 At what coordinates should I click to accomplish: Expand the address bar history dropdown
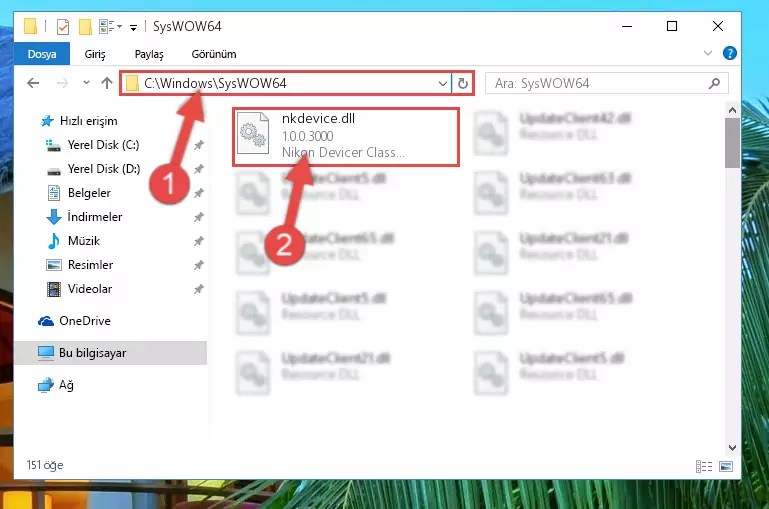(442, 83)
